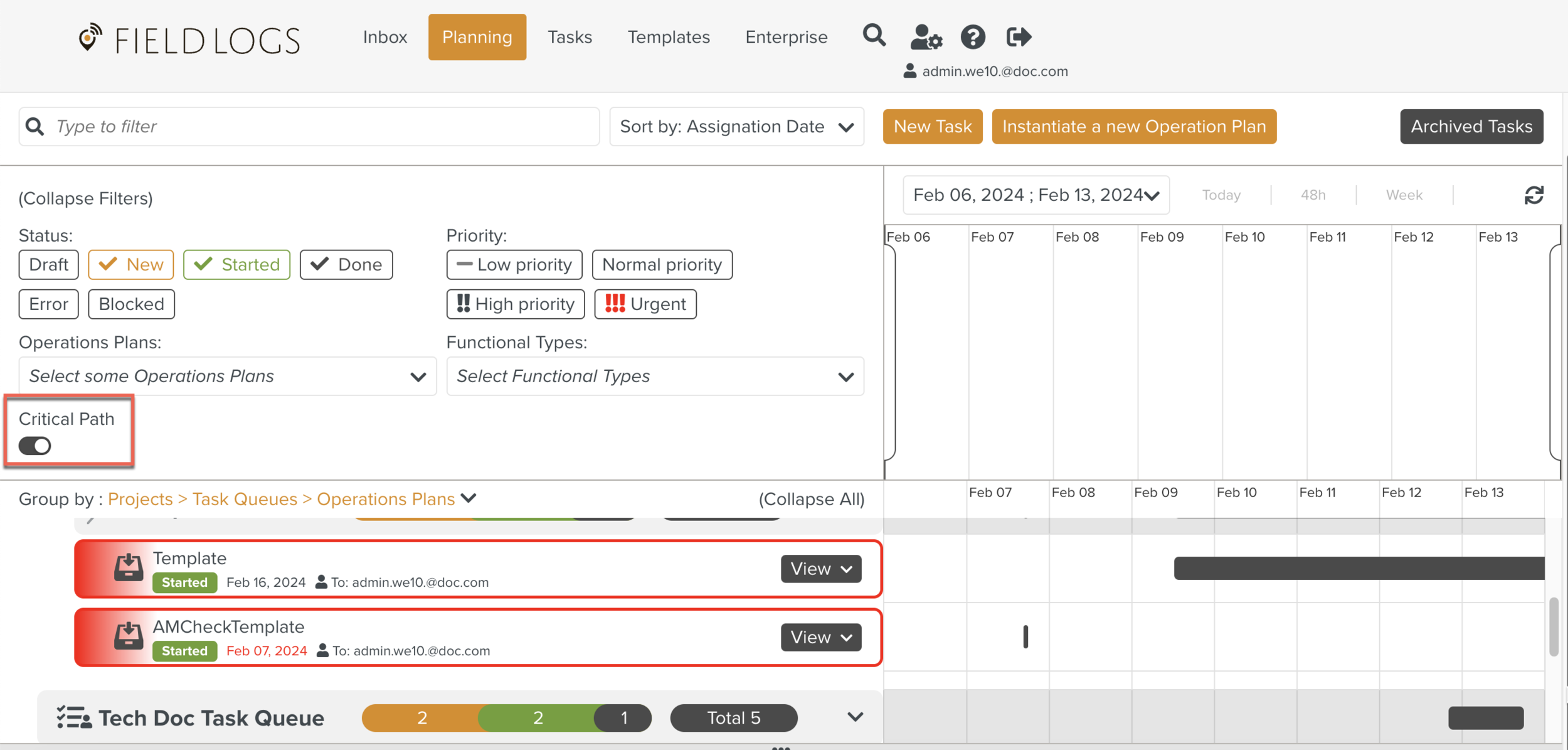Open the Tasks tab
Image resolution: width=1568 pixels, height=750 pixels.
[x=569, y=37]
